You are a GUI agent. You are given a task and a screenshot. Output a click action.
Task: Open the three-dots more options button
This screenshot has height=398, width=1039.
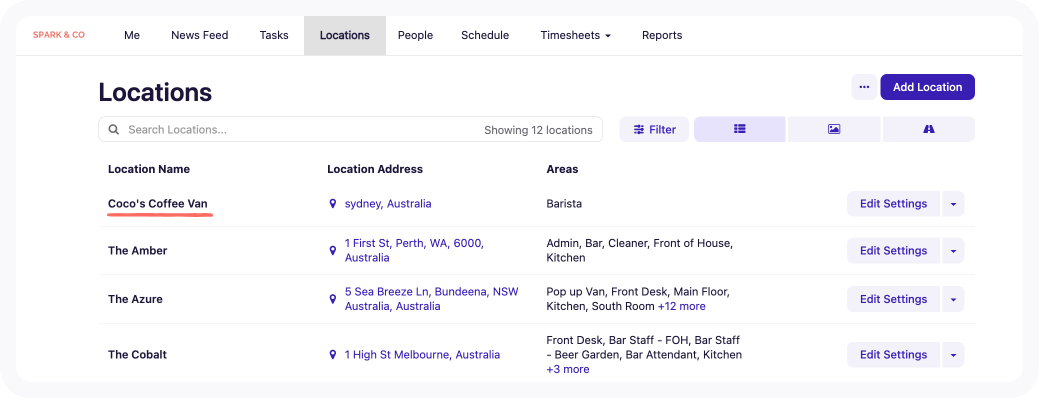click(x=864, y=87)
